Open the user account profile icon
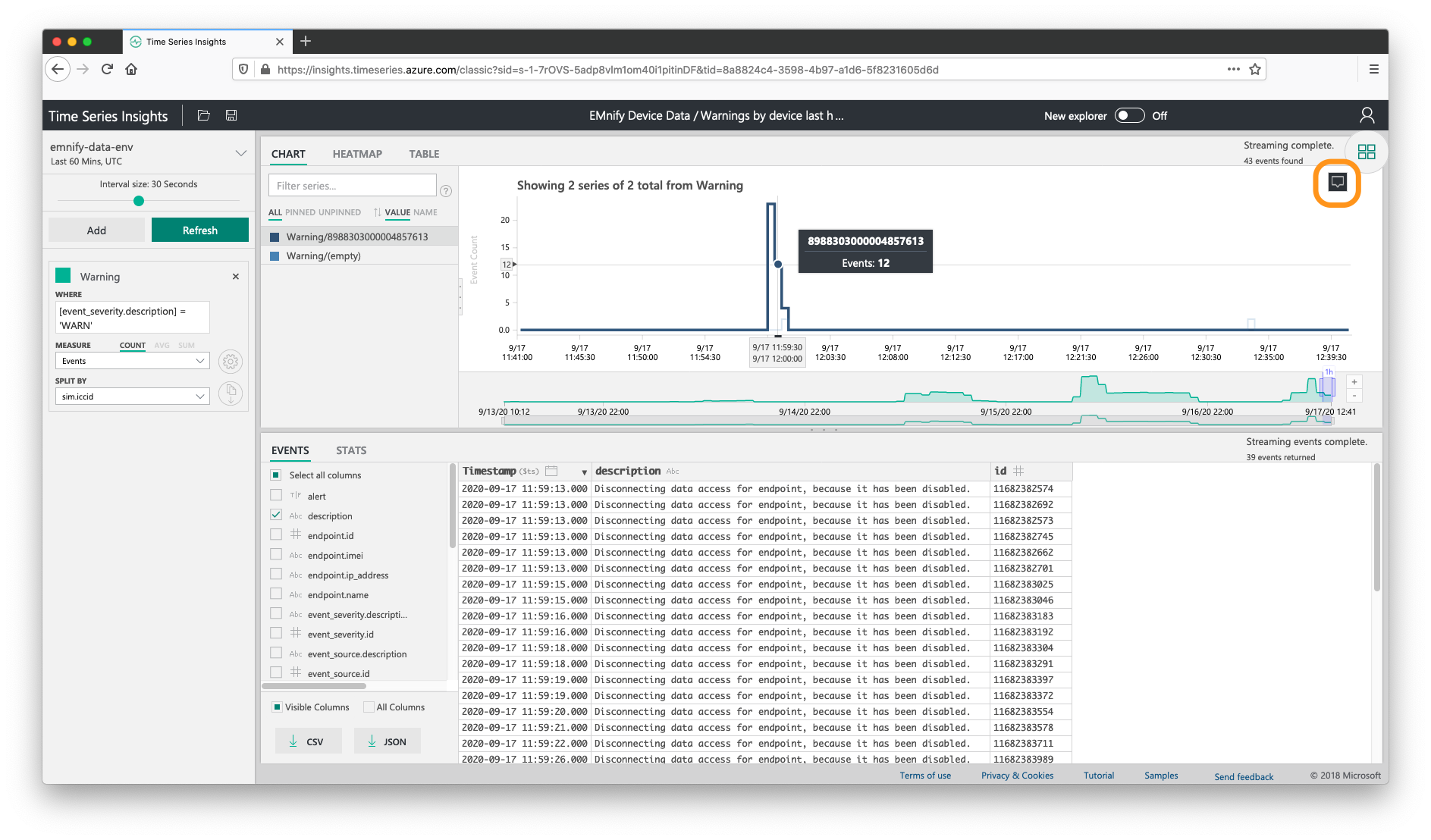The image size is (1431, 840). pos(1367,115)
